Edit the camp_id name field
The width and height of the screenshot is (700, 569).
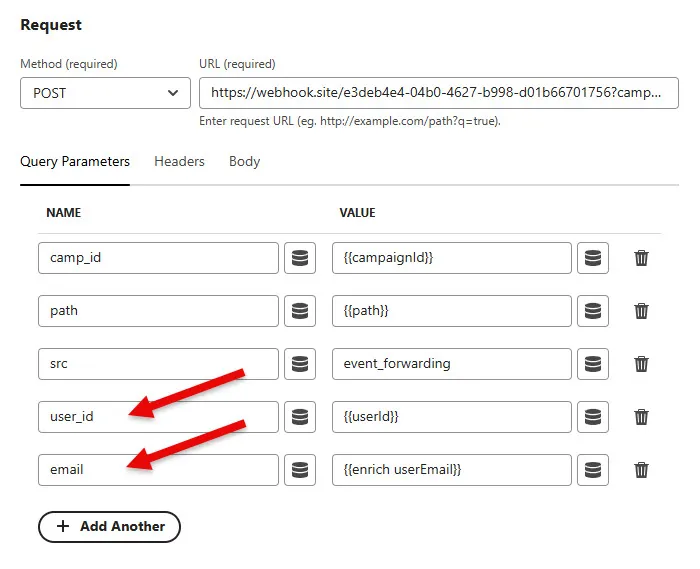coord(158,258)
